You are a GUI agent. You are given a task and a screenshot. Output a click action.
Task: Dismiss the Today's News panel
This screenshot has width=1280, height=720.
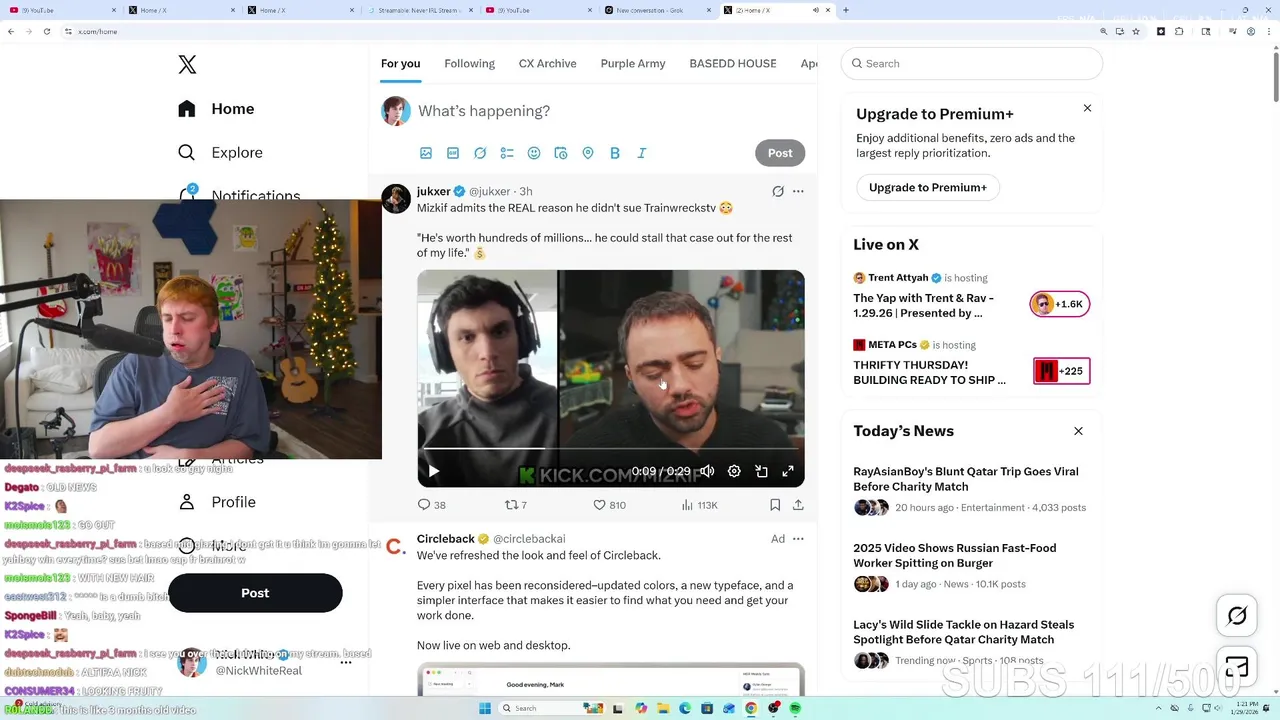pos(1078,431)
